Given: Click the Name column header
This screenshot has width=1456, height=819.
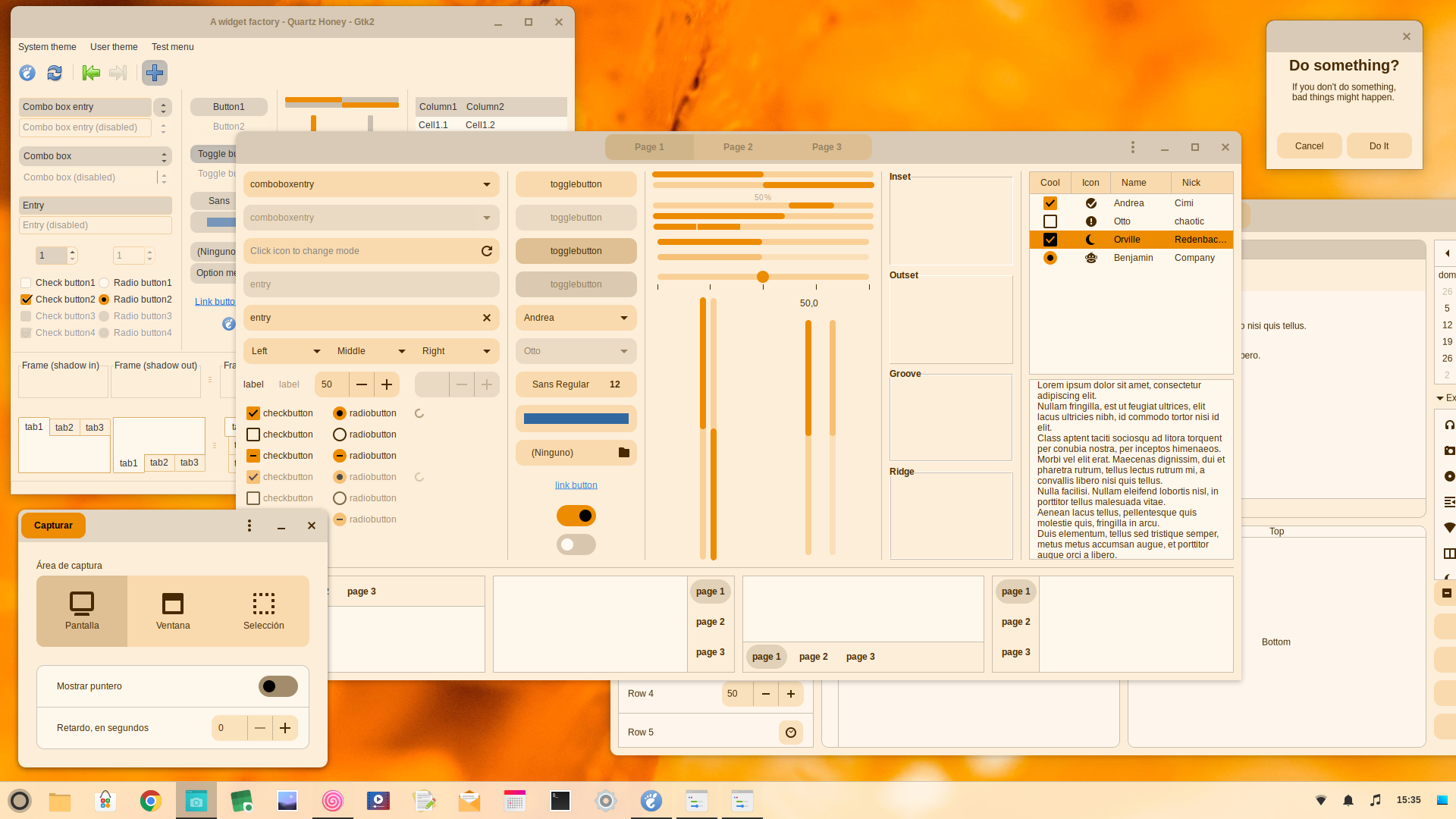Looking at the screenshot, I should [1141, 183].
